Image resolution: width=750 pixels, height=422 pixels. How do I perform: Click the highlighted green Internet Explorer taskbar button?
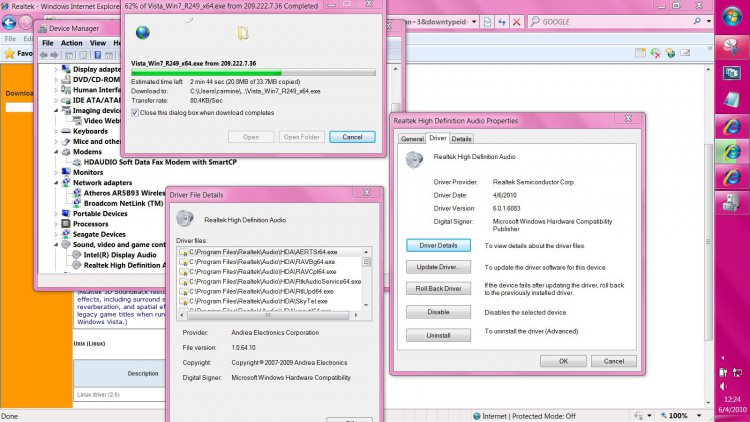coord(732,152)
